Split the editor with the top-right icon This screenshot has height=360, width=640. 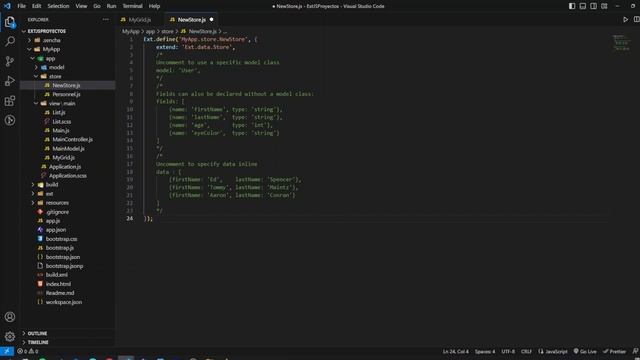click(x=636, y=20)
